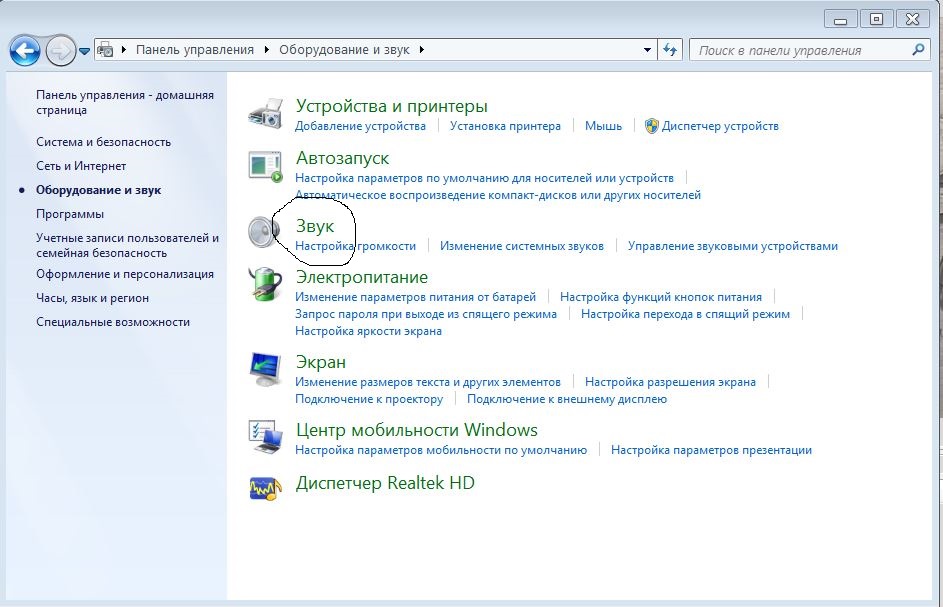This screenshot has width=943, height=607.
Task: Click Запрос пароля при выходе из спящего режима
Action: (426, 314)
